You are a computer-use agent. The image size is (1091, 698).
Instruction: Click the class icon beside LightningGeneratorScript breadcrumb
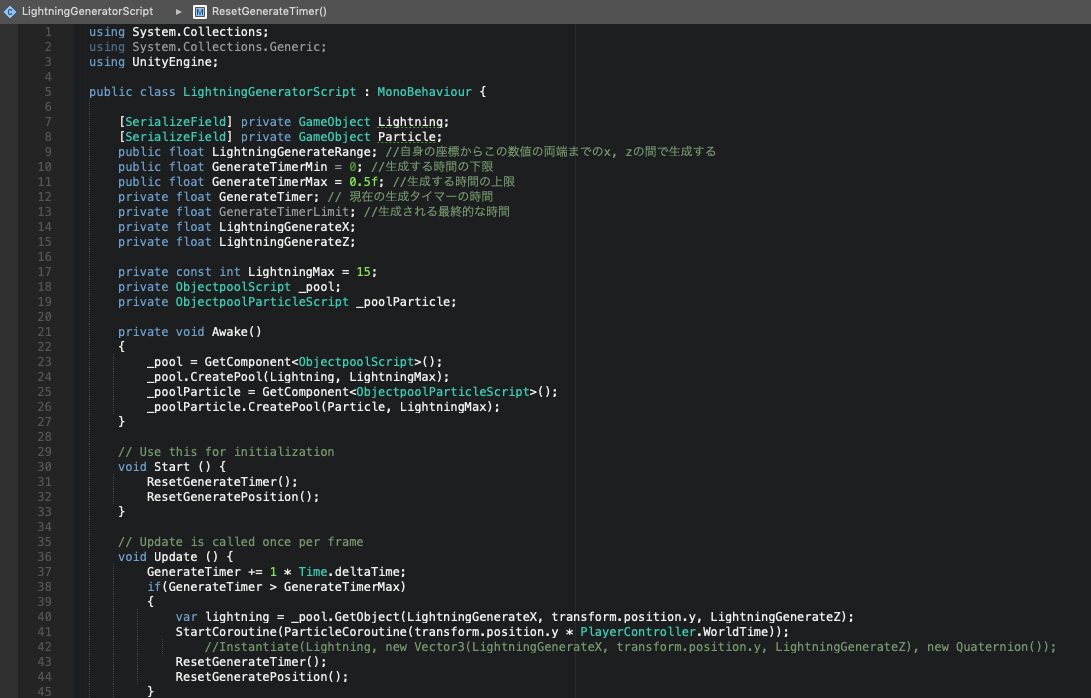10,11
